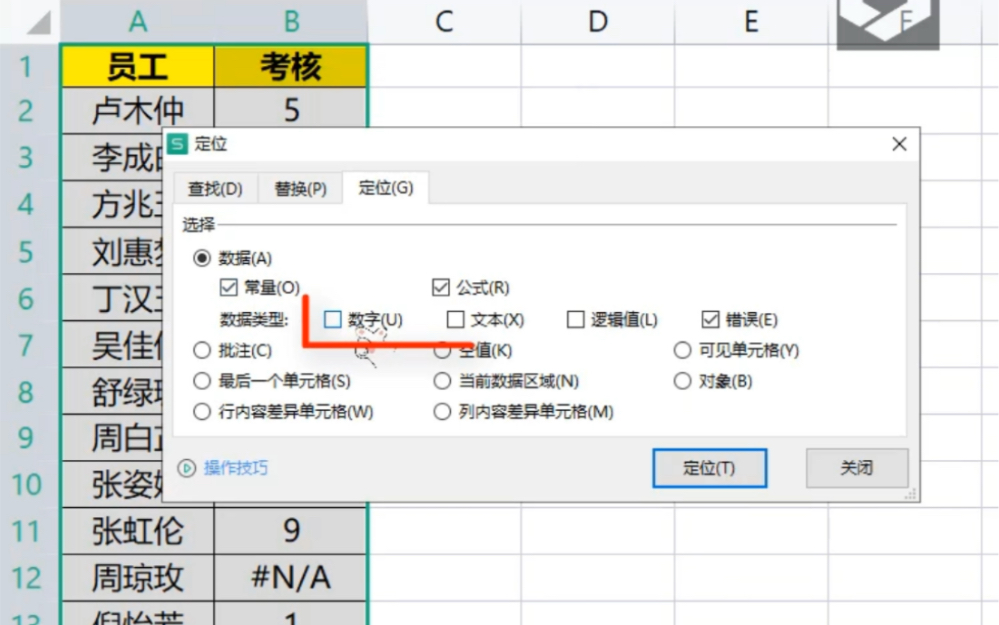The width and height of the screenshot is (999, 625).
Task: Select the cell containing #N/A
Action: tap(290, 577)
